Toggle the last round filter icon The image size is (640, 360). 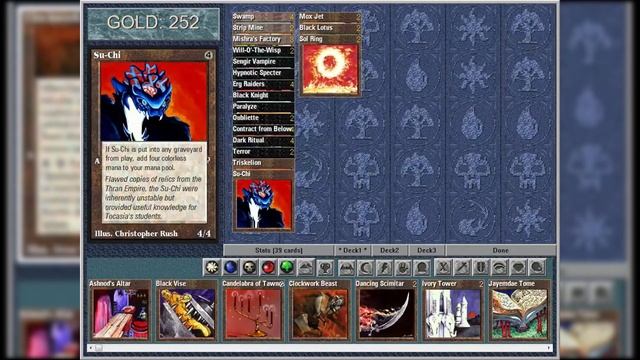(537, 268)
